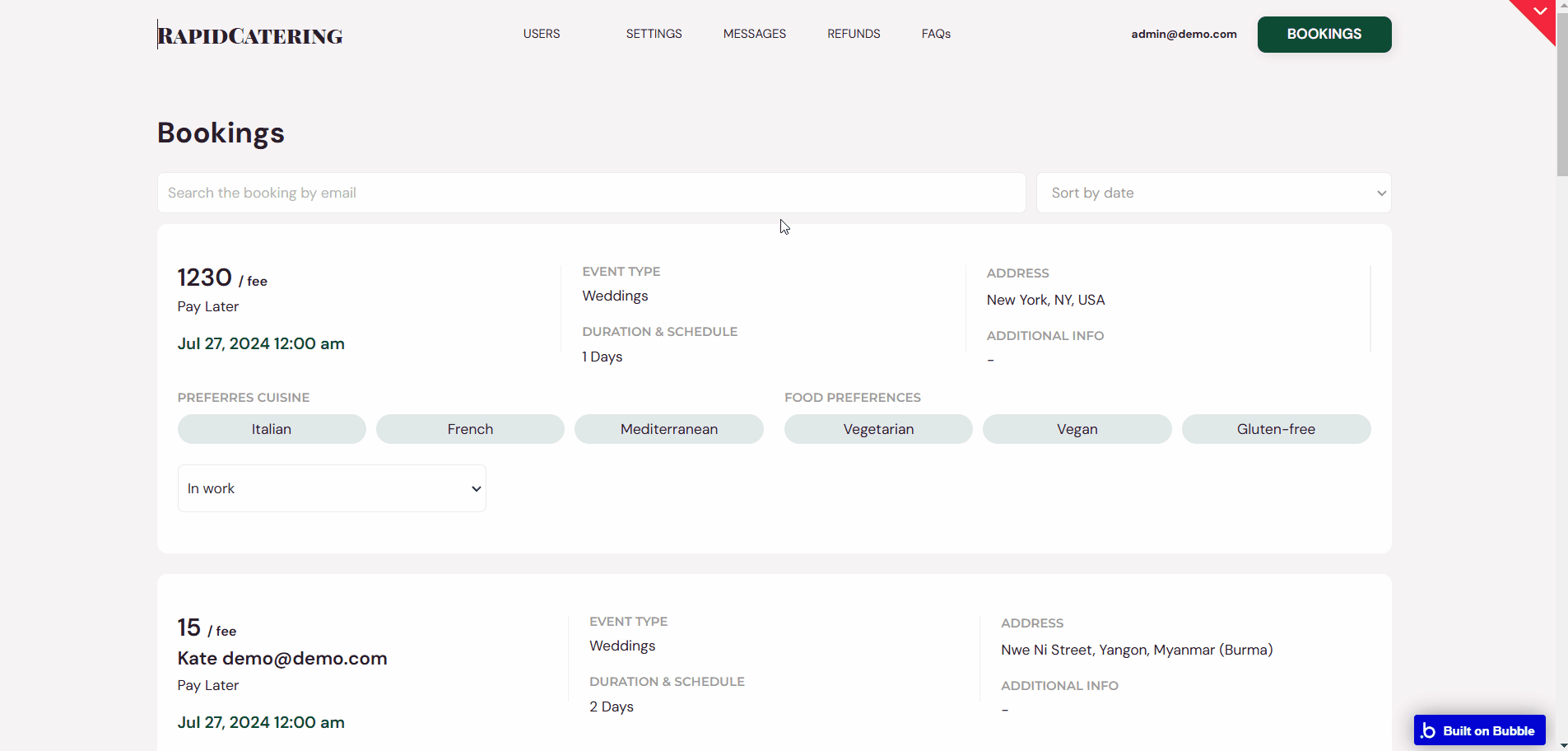1568x751 pixels.
Task: Open the Built on Bubble badge
Action: pyautogui.click(x=1479, y=730)
